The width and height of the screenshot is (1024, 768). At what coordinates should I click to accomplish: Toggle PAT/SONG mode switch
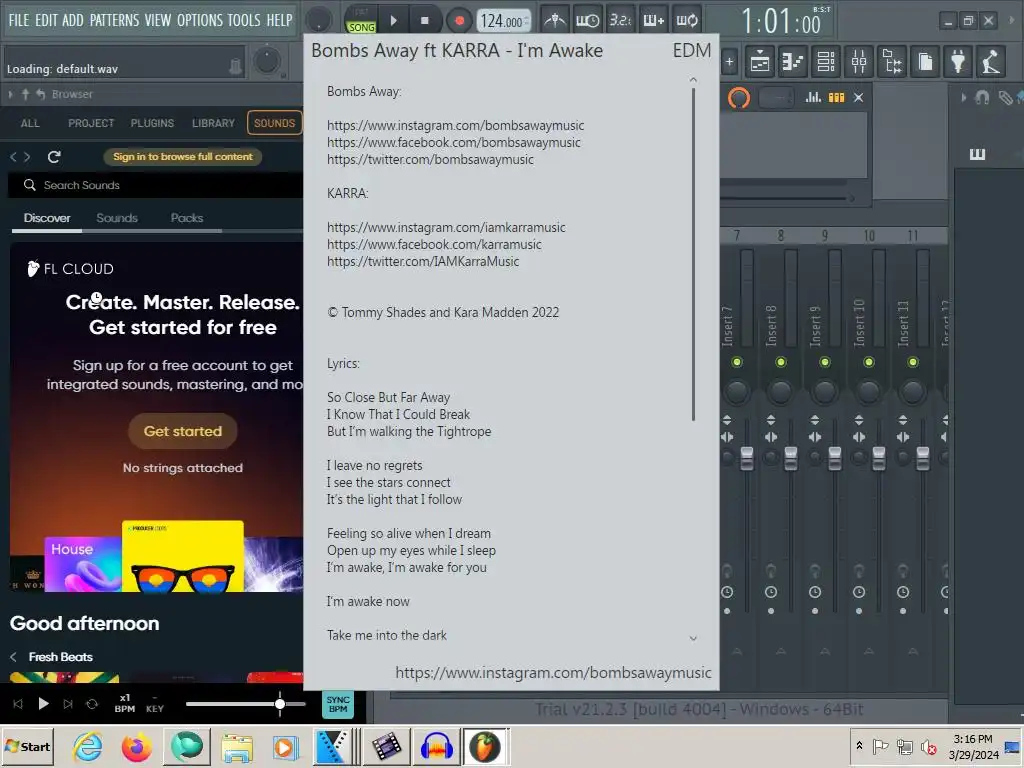pos(361,22)
